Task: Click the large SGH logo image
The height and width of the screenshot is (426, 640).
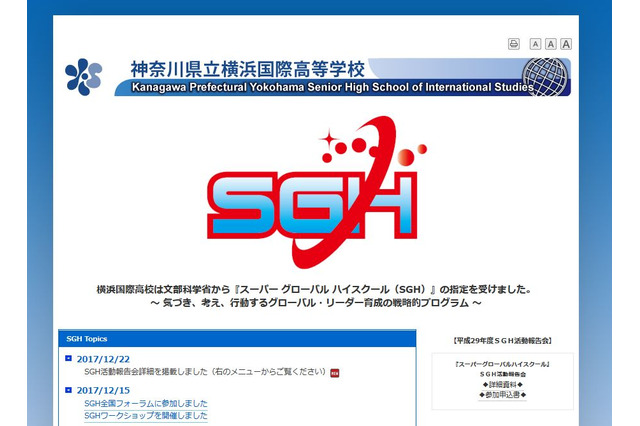Action: click(x=317, y=192)
